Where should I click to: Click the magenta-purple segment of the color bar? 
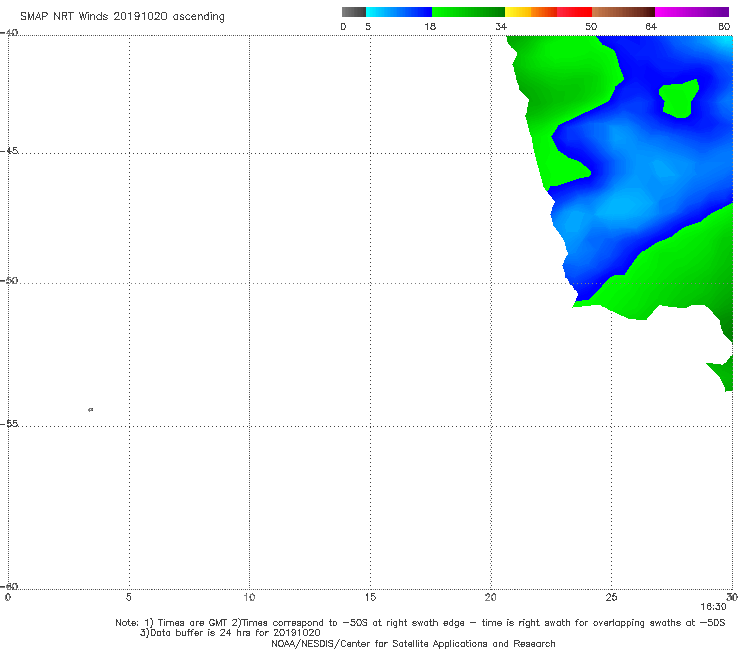coord(692,12)
